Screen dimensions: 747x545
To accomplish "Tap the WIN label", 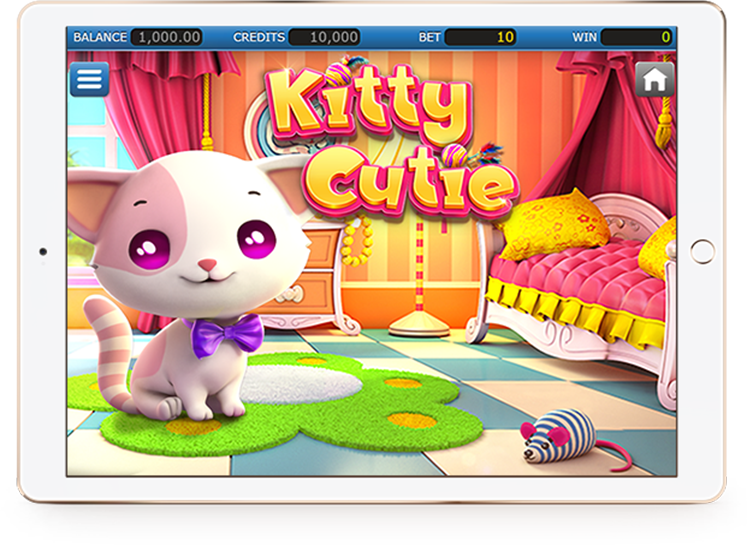I will click(x=584, y=37).
